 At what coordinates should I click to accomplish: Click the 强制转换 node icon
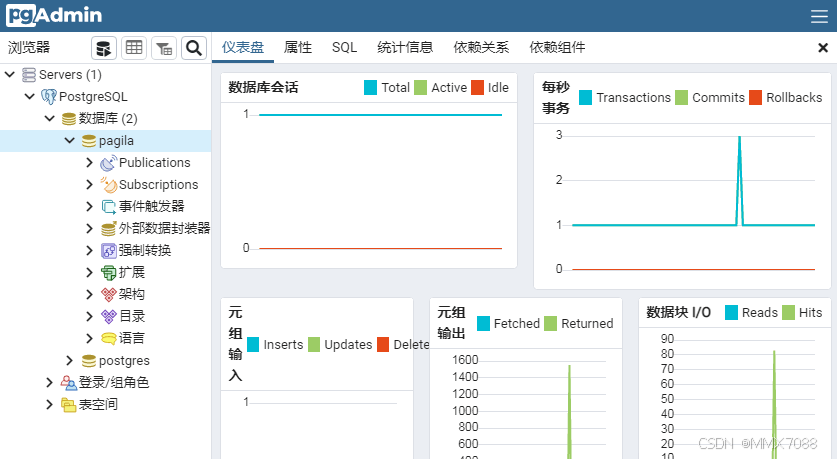108,250
